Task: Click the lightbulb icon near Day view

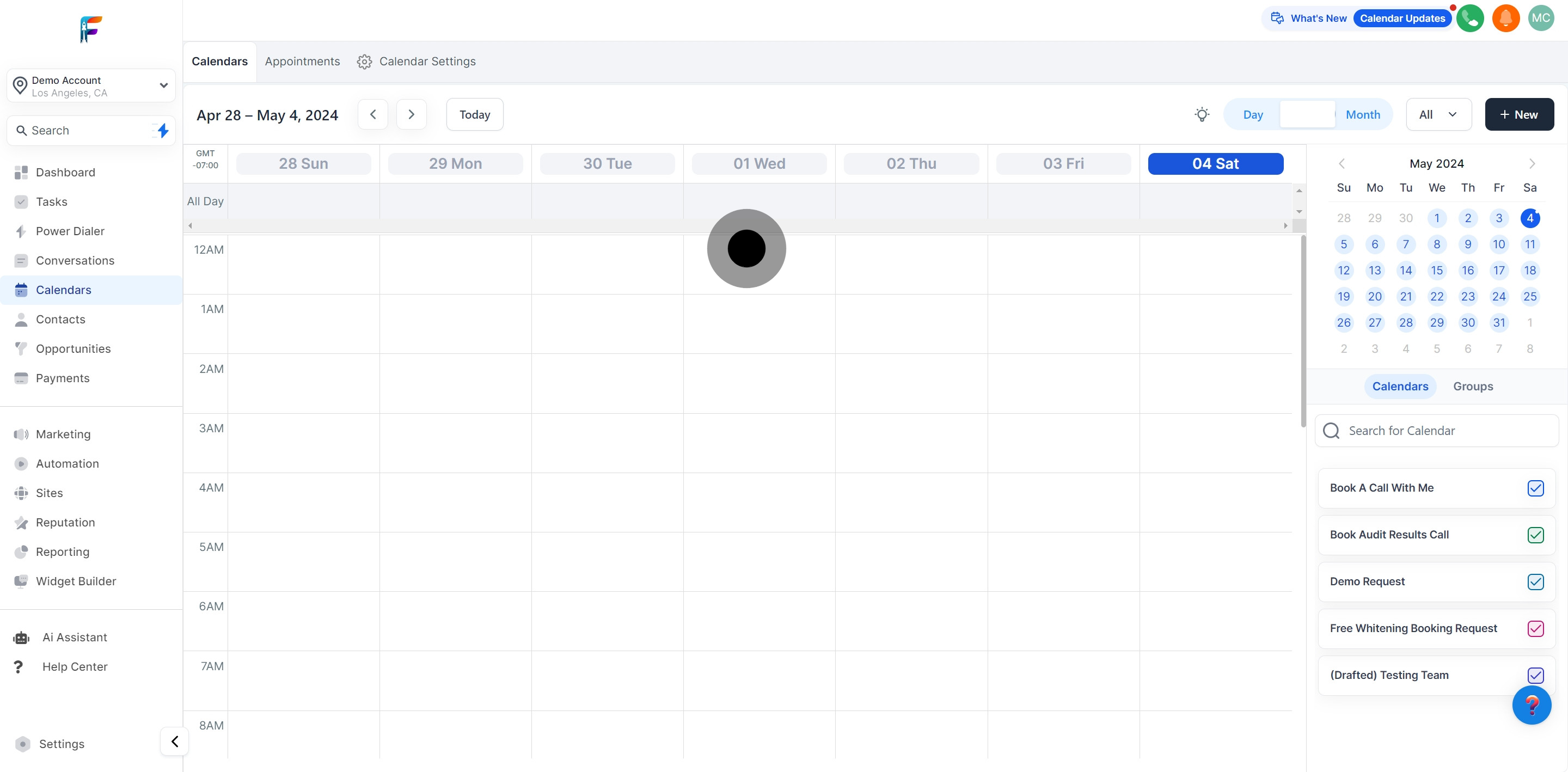Action: pos(1202,114)
